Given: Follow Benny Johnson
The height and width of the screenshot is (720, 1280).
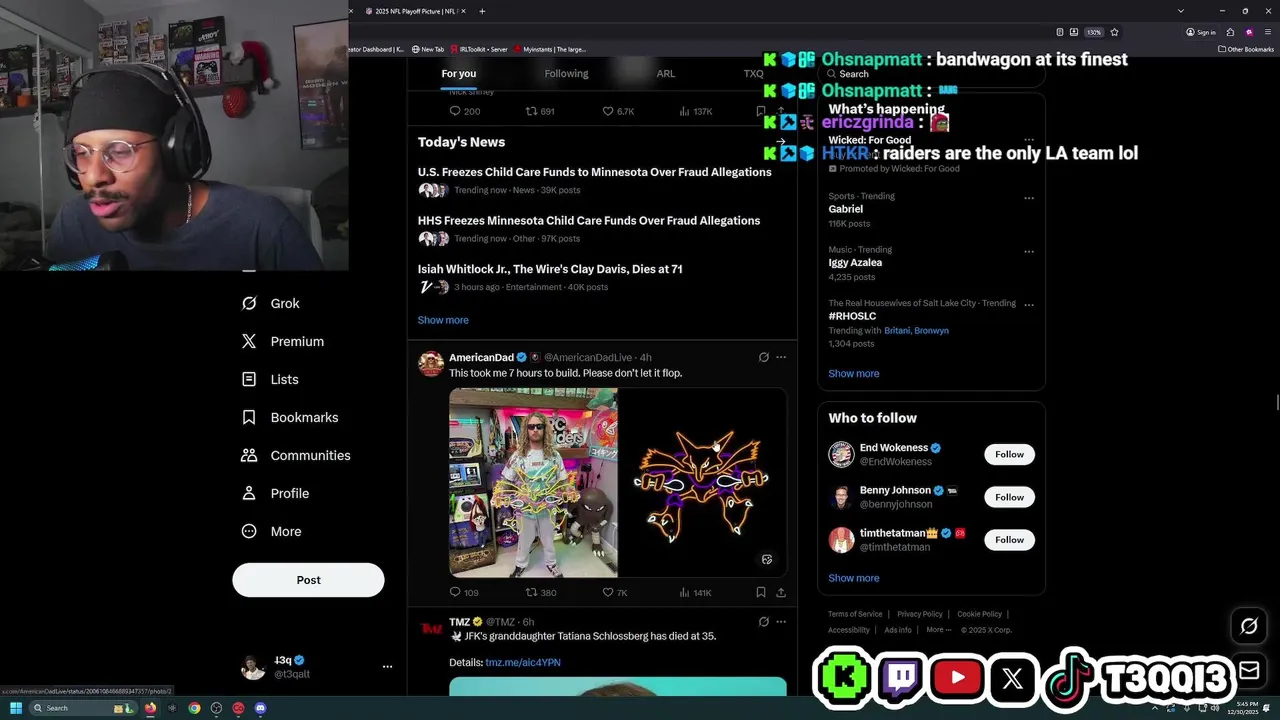Looking at the screenshot, I should coord(1009,497).
